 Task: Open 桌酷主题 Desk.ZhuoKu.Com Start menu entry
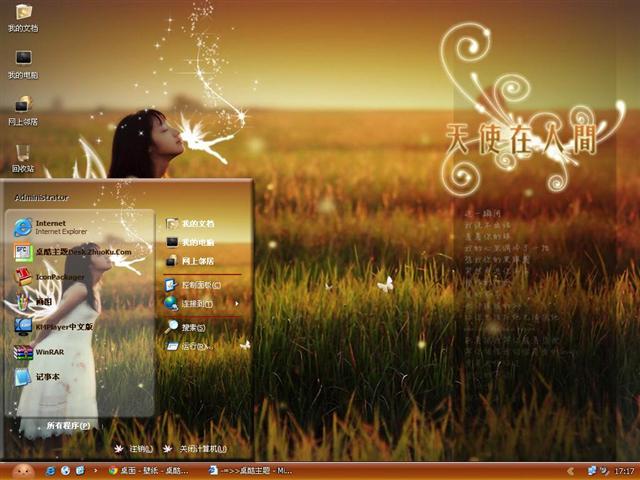(x=73, y=252)
